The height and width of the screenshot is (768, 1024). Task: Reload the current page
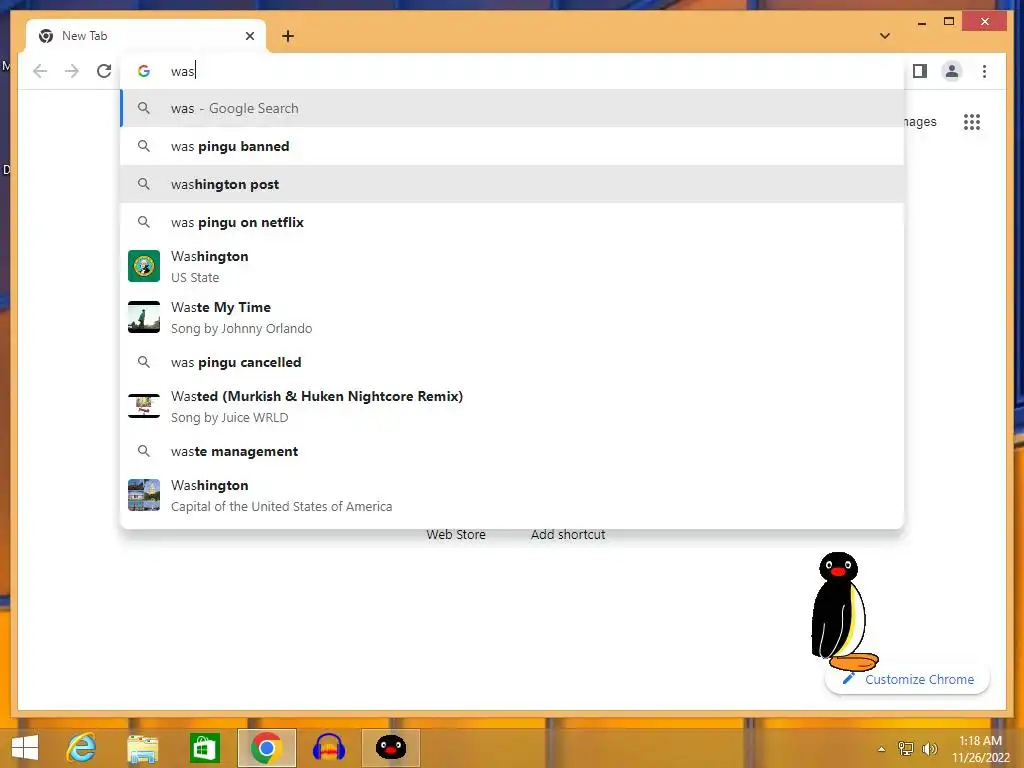coord(104,71)
